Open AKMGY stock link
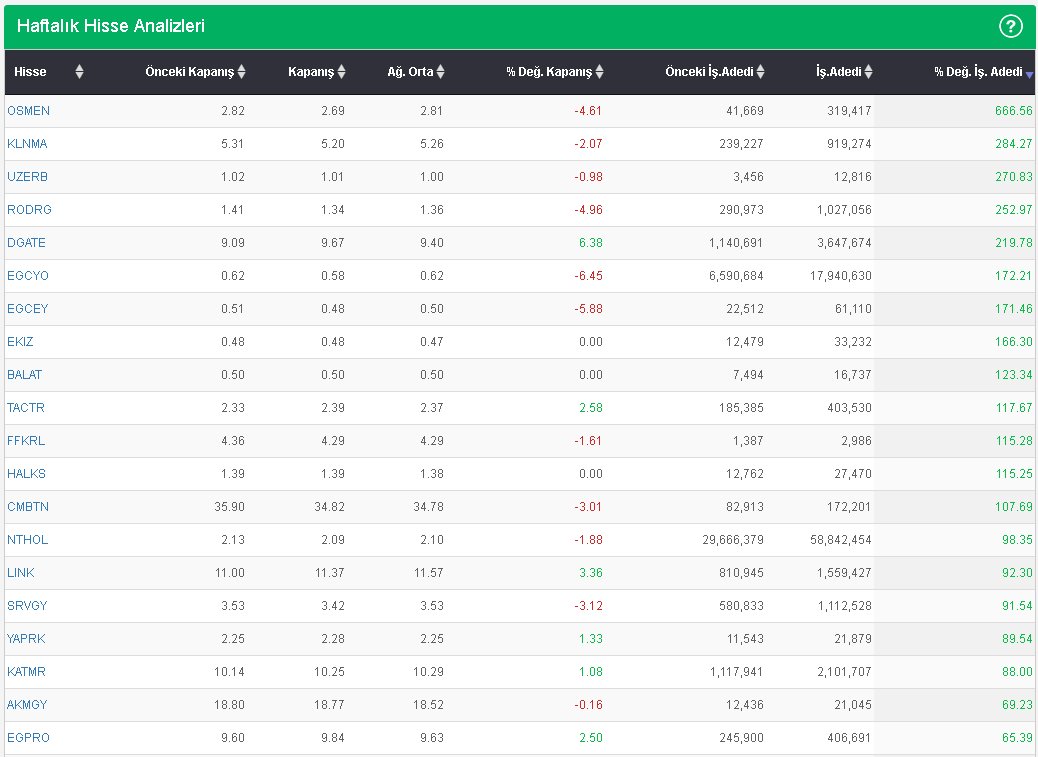This screenshot has width=1038, height=757. [27, 705]
